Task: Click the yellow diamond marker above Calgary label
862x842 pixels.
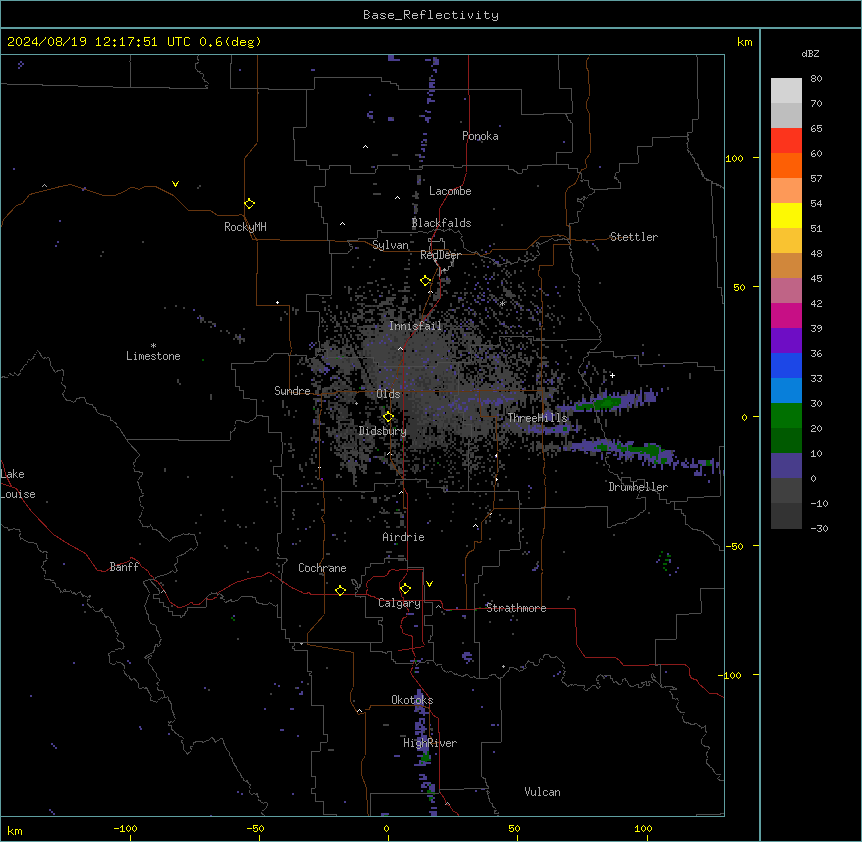Action: 405,589
